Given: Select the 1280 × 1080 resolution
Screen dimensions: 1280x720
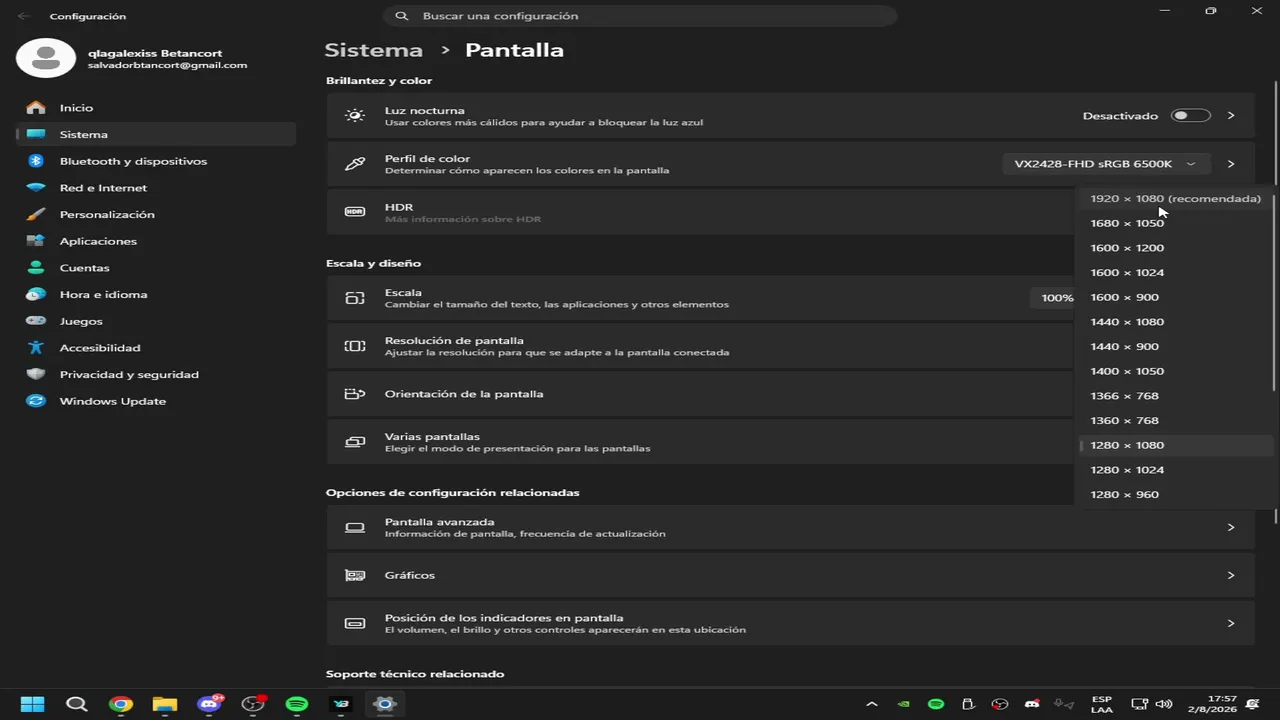Looking at the screenshot, I should click(1174, 445).
